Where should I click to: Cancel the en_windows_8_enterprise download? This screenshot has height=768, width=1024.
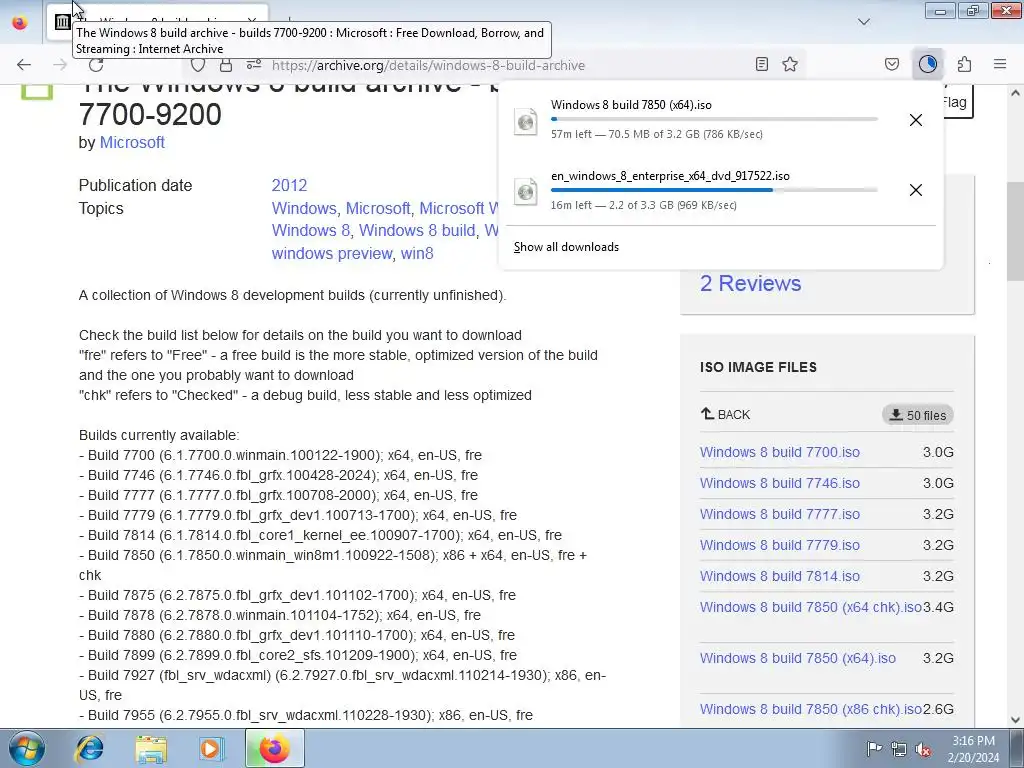916,190
